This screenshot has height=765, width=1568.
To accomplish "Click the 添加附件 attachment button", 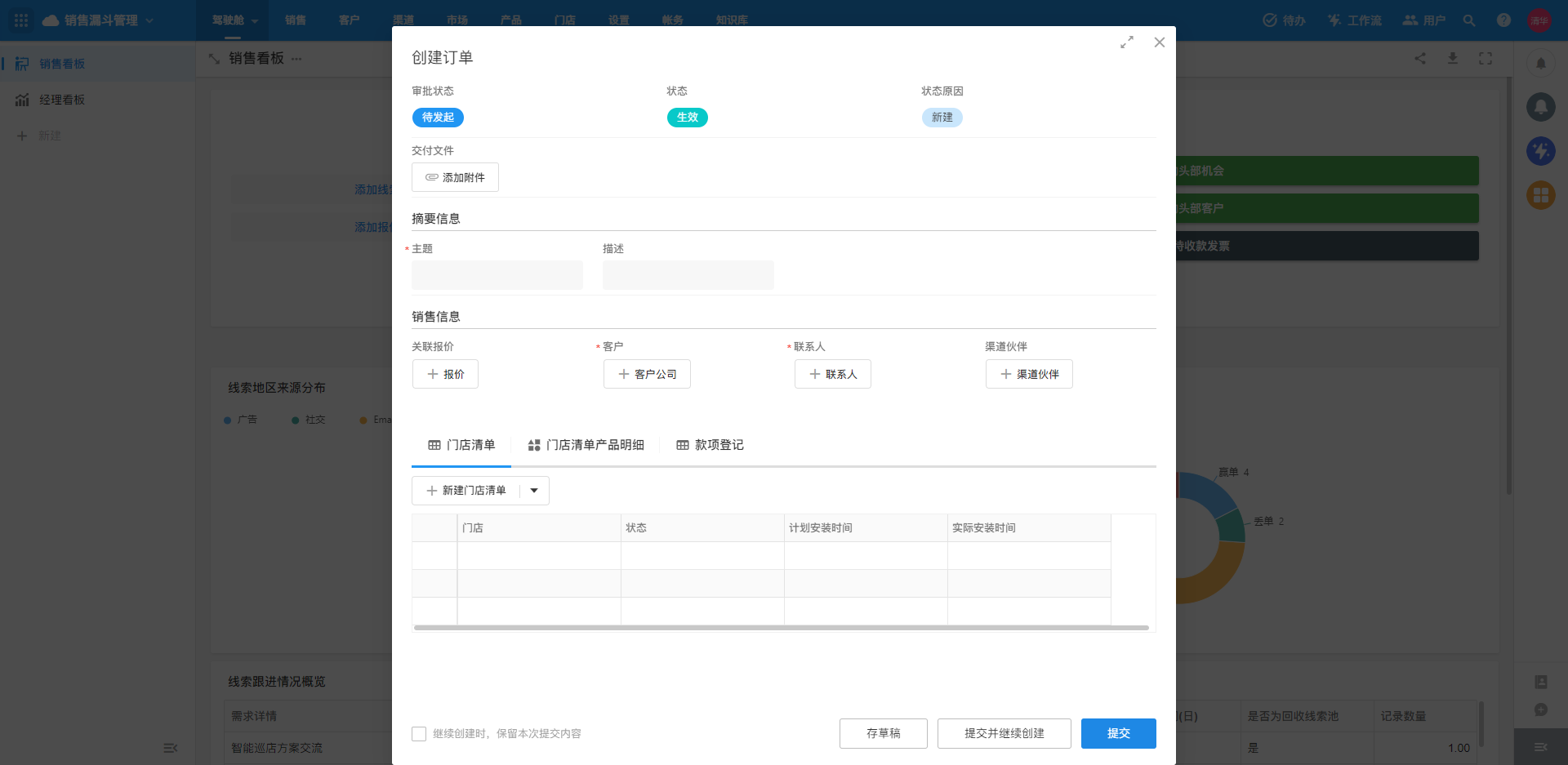I will tap(455, 177).
